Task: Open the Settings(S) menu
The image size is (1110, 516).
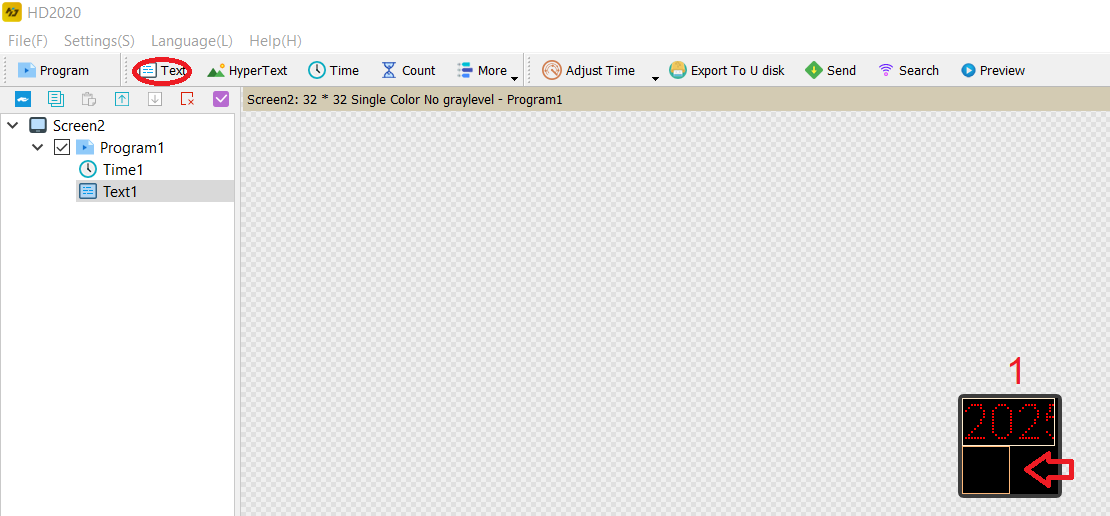Action: tap(99, 41)
